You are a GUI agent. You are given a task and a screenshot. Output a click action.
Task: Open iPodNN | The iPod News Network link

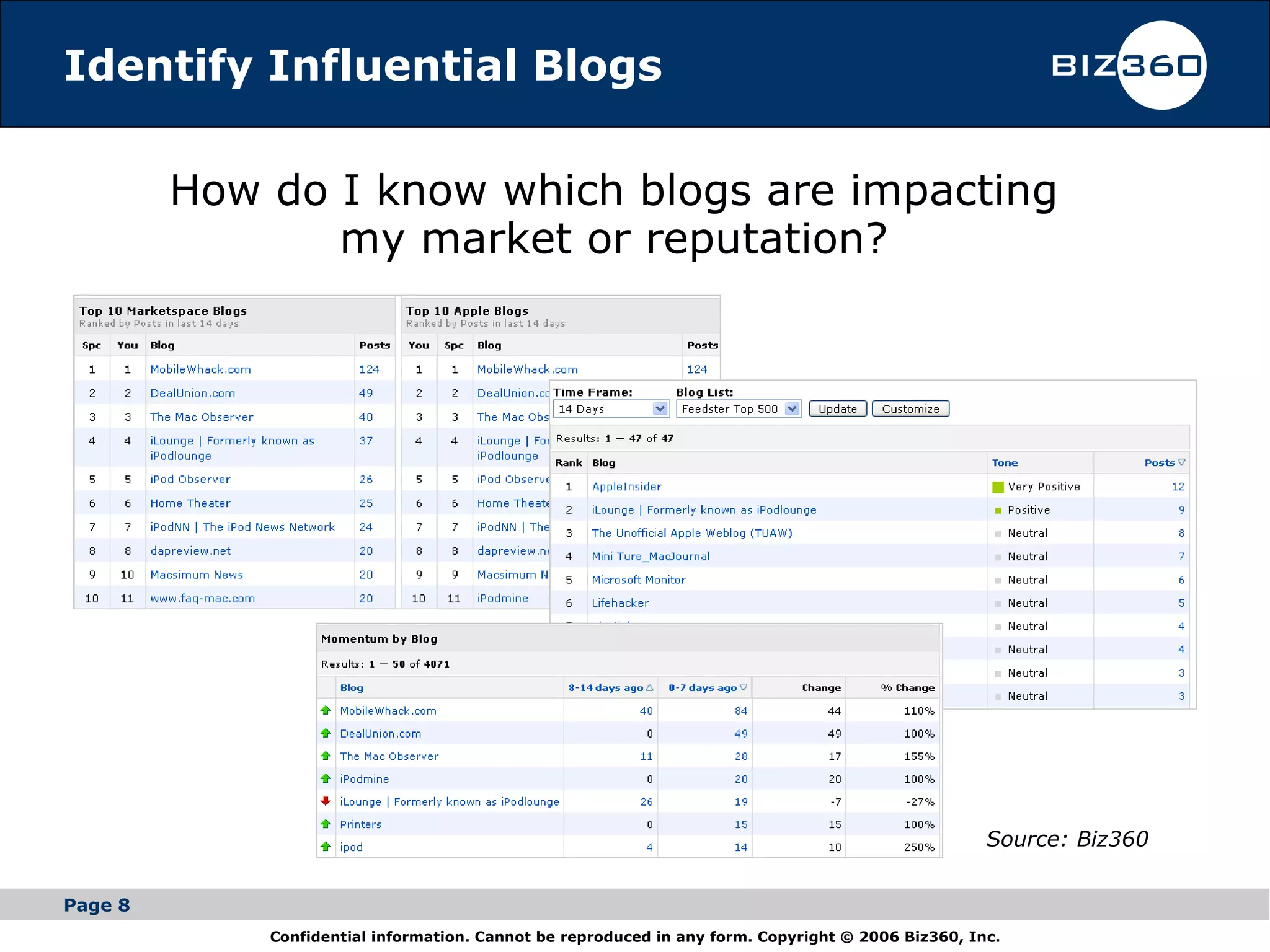242,527
